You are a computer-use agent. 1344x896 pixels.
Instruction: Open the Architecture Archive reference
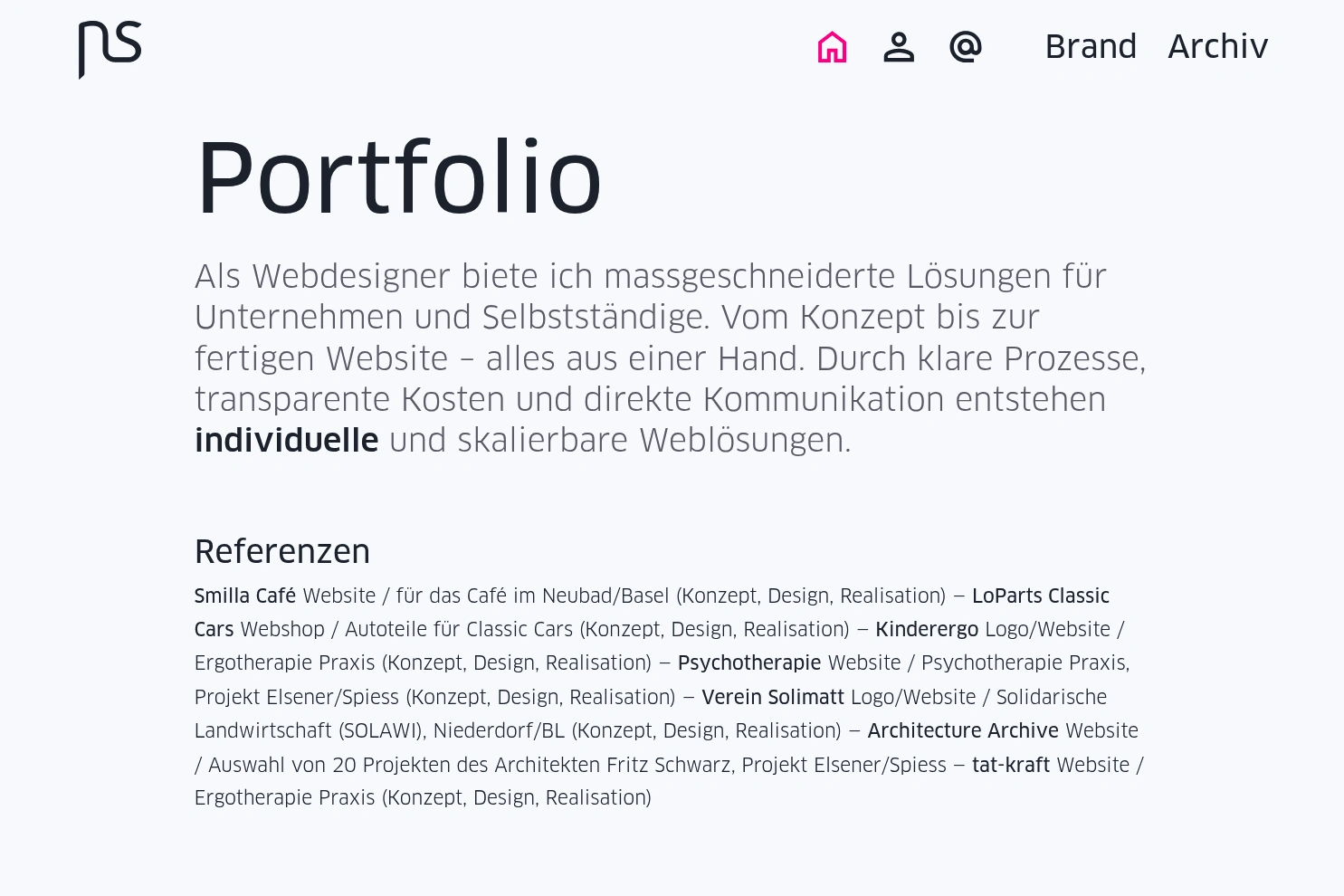click(x=963, y=731)
